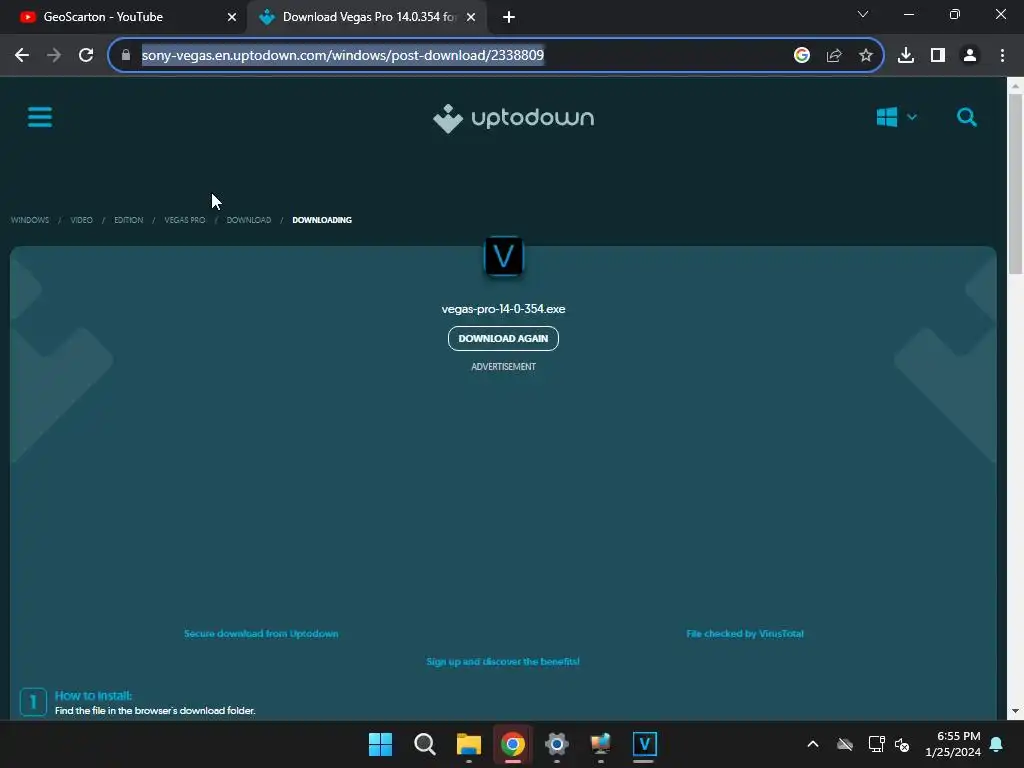Viewport: 1024px width, 768px height.
Task: Open Windows taskbar search
Action: [424, 744]
